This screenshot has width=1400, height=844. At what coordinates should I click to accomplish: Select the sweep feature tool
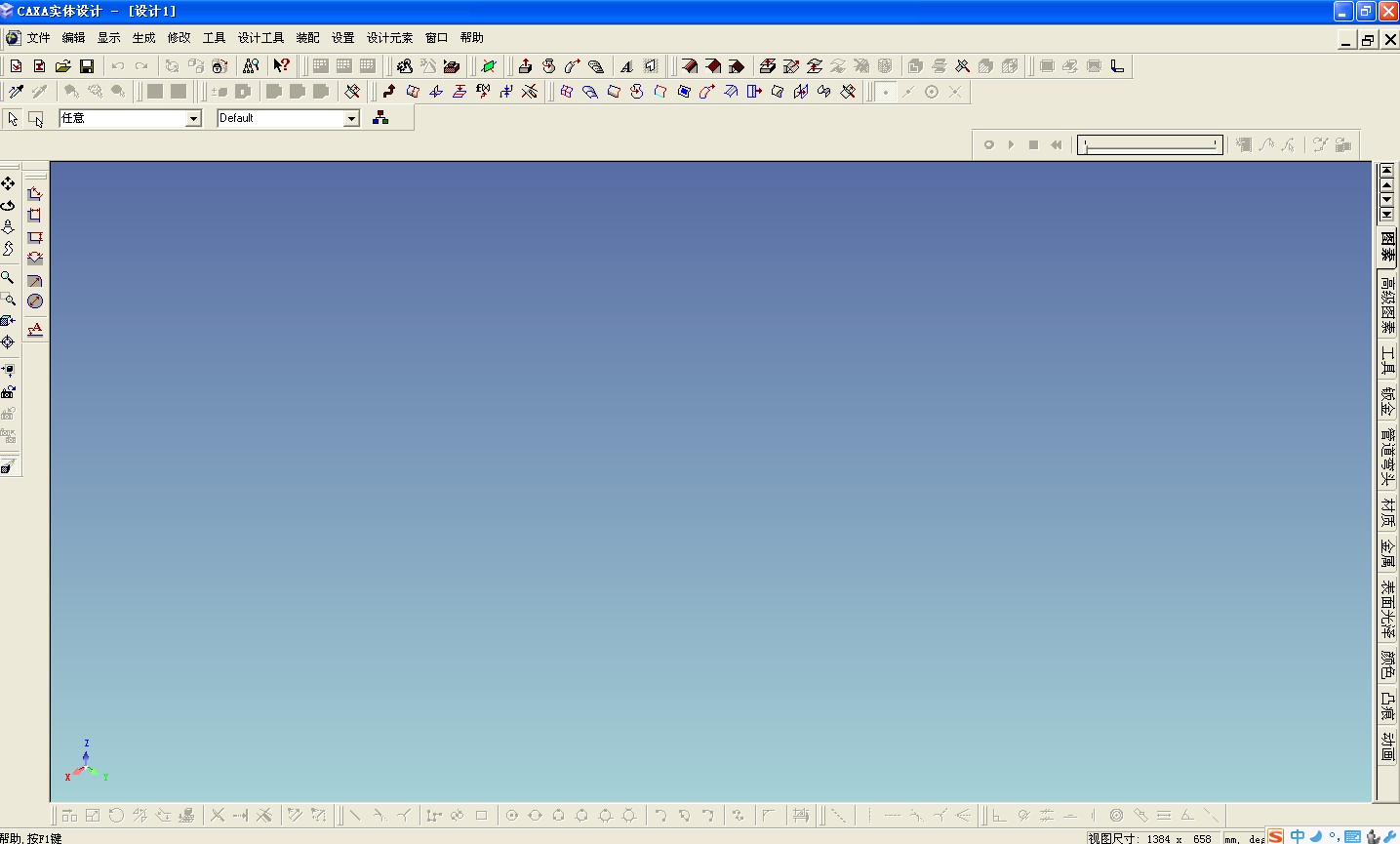click(572, 66)
